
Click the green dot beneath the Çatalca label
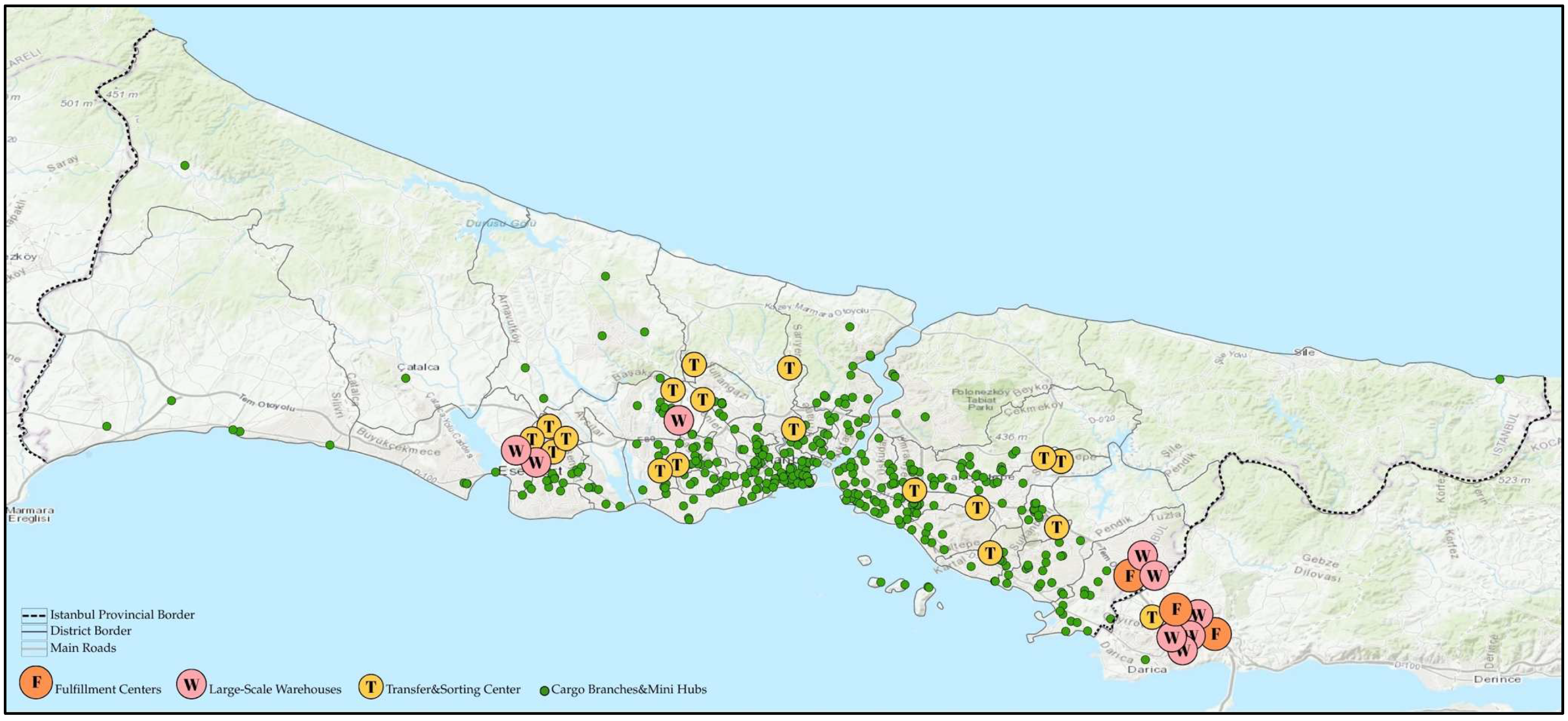tap(406, 378)
